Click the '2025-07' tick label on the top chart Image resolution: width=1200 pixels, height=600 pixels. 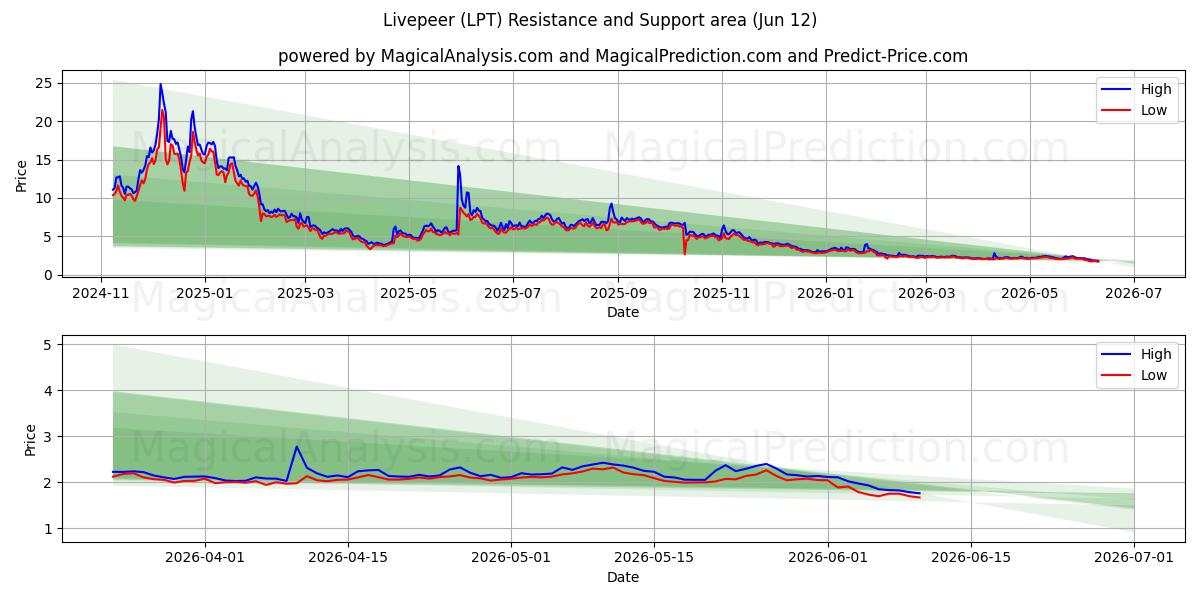[x=512, y=293]
